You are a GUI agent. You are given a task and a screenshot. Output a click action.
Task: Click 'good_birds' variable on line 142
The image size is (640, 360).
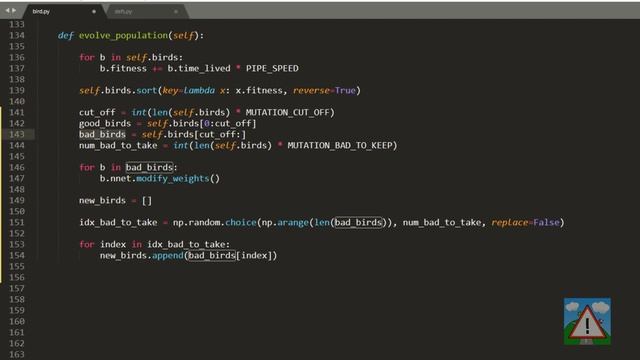[x=105, y=124]
